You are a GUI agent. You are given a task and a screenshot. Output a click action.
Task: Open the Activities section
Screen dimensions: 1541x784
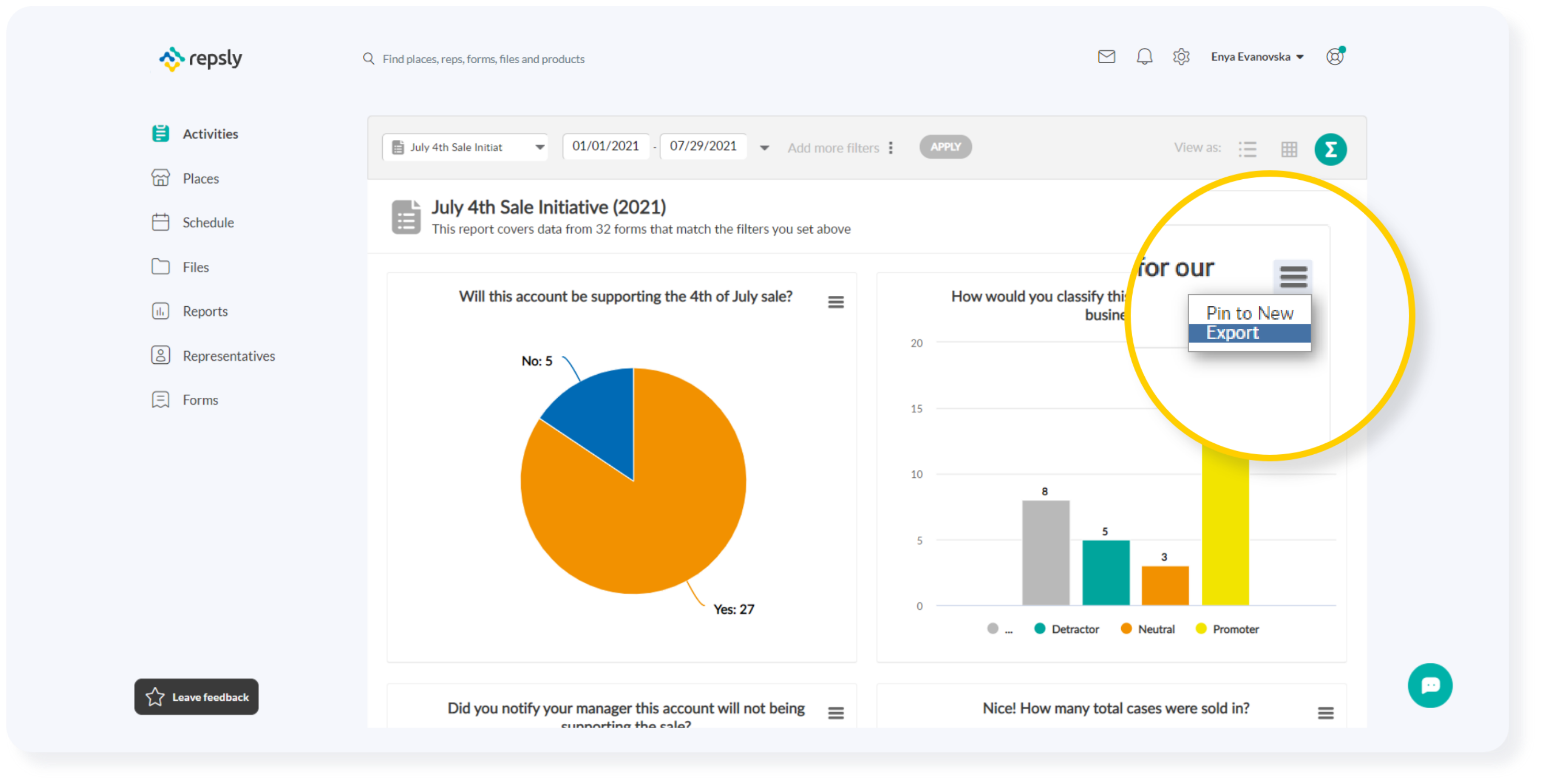tap(210, 133)
